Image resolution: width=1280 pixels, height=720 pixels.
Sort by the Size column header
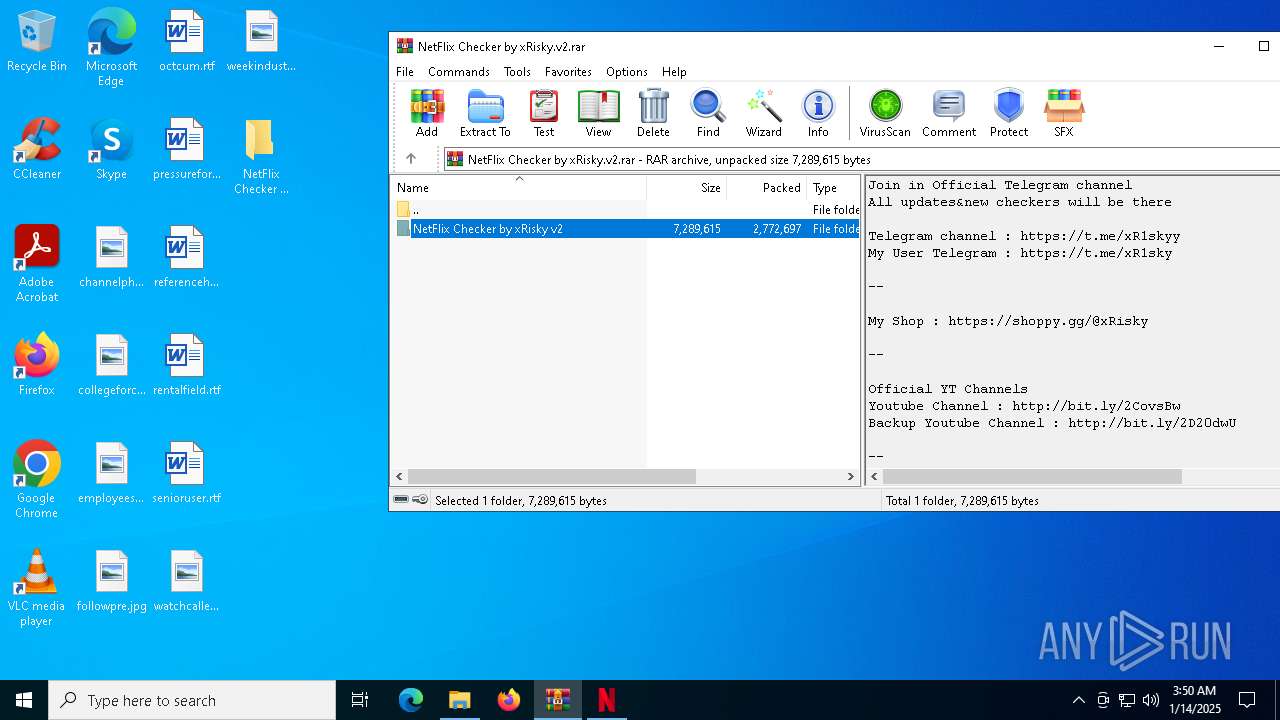[687, 187]
